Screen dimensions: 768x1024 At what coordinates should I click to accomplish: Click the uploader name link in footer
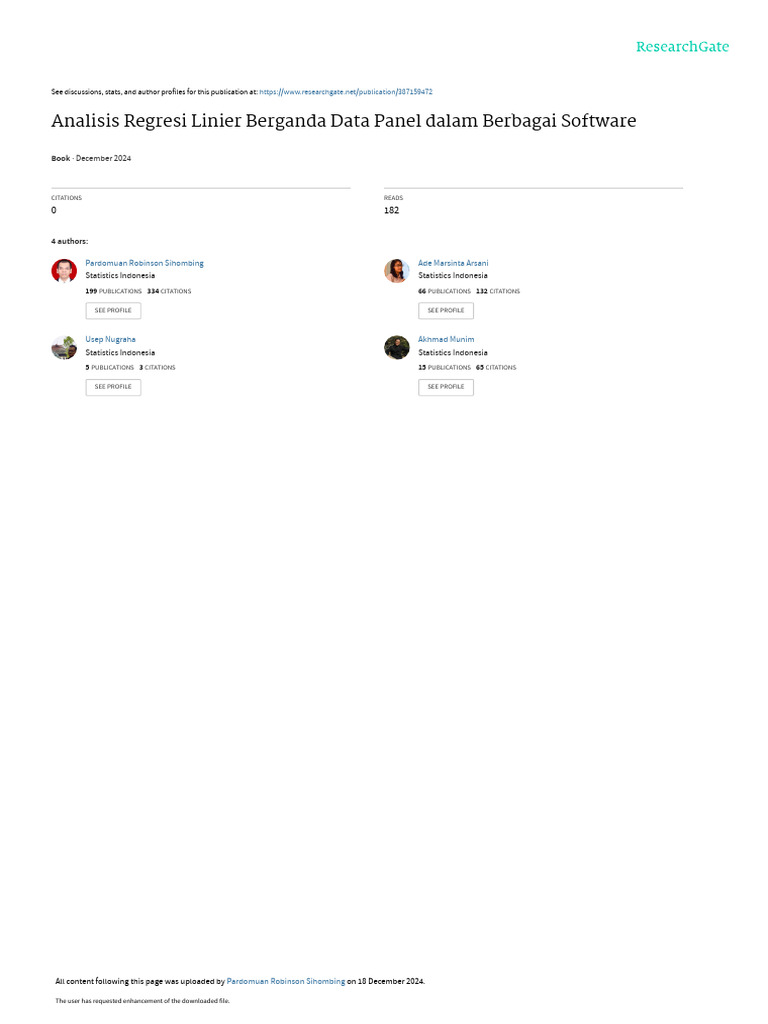tap(285, 981)
